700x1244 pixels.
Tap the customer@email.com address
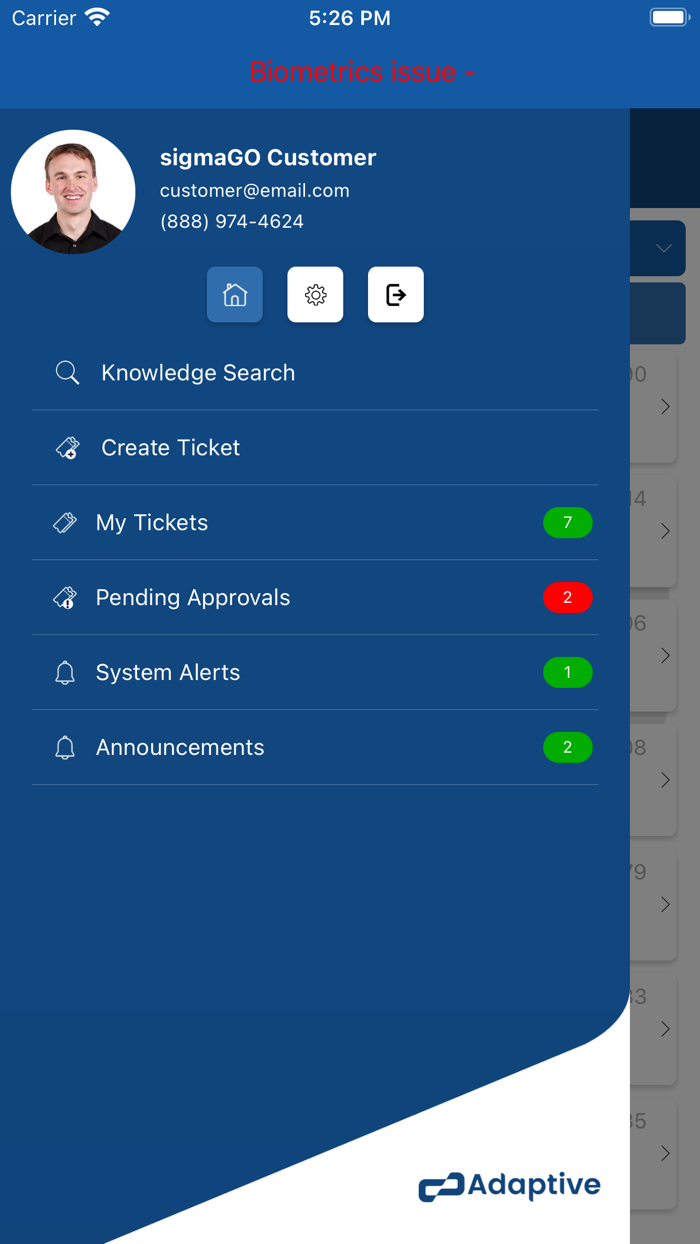tap(255, 191)
